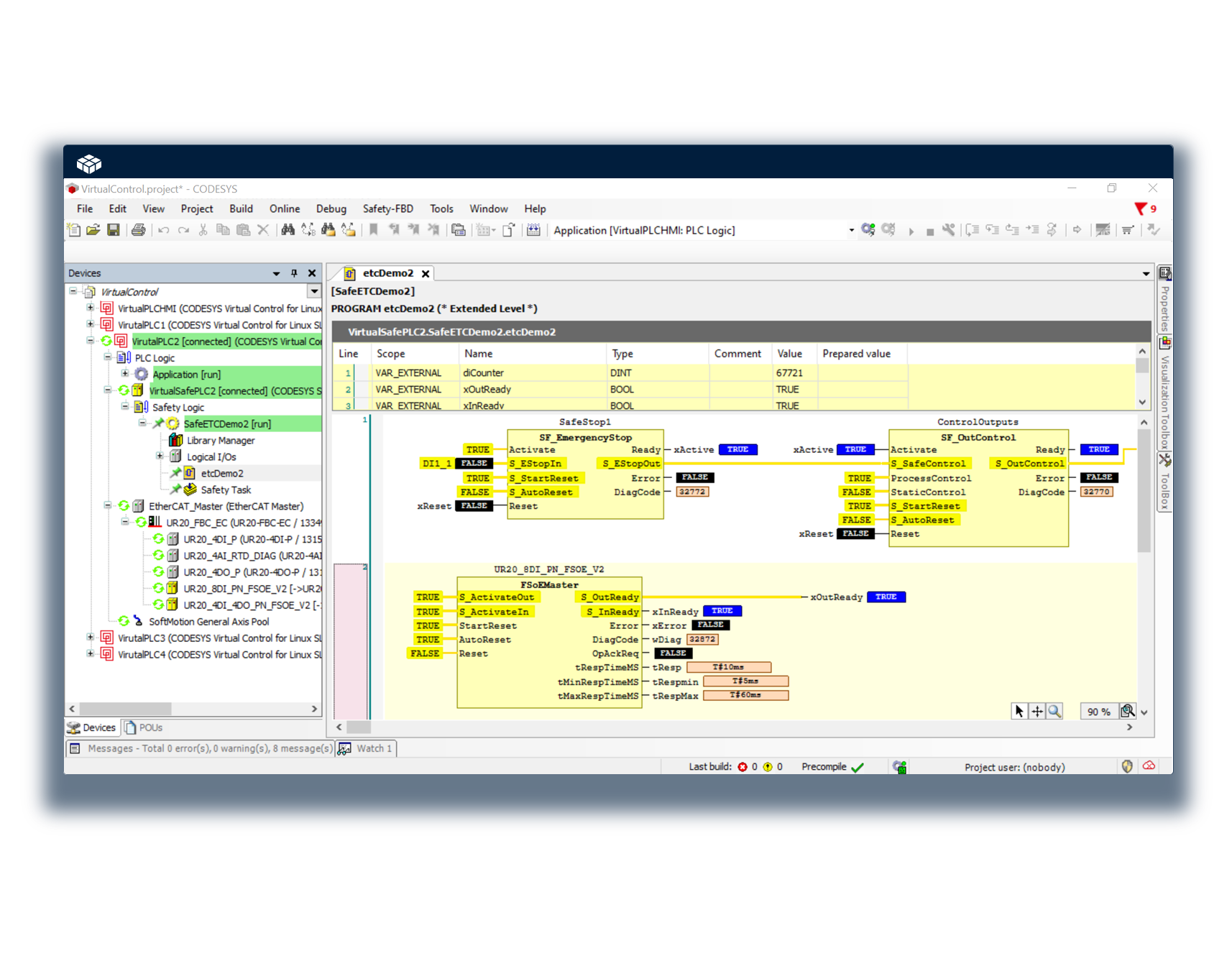1232x956 pixels.
Task: Select Safety Task in the device tree
Action: click(226, 490)
